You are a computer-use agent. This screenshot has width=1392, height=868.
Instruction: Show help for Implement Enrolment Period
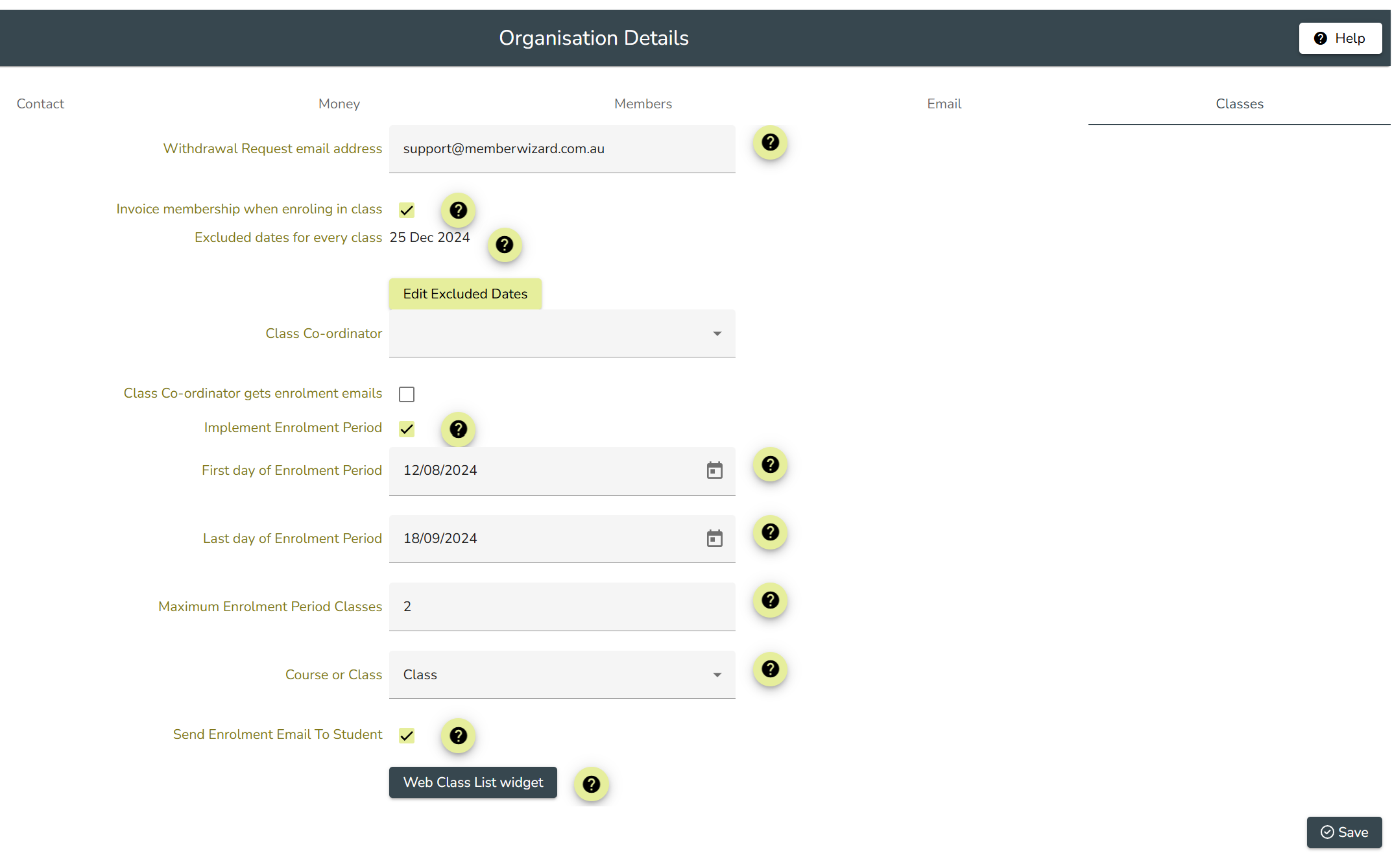[458, 429]
